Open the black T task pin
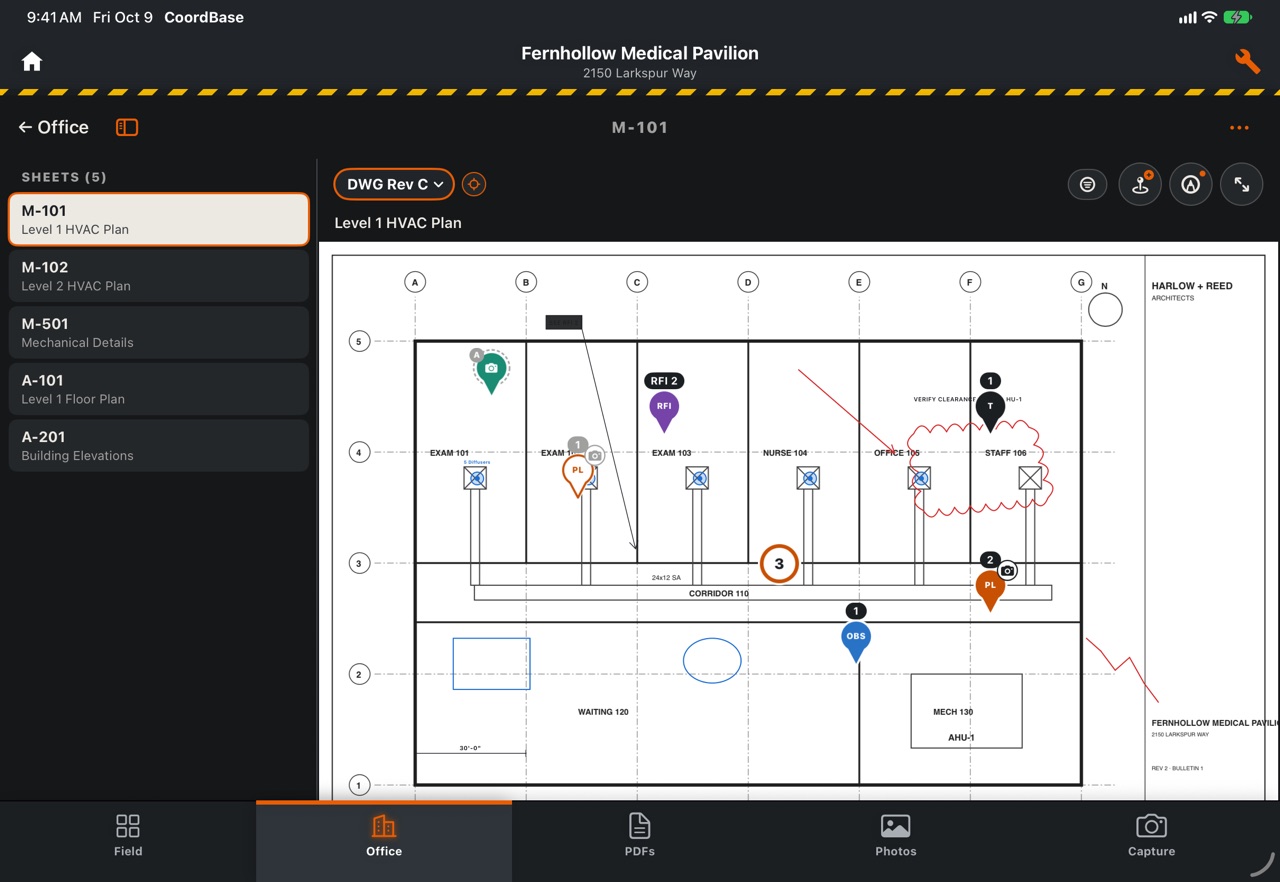The height and width of the screenshot is (882, 1280). click(990, 410)
